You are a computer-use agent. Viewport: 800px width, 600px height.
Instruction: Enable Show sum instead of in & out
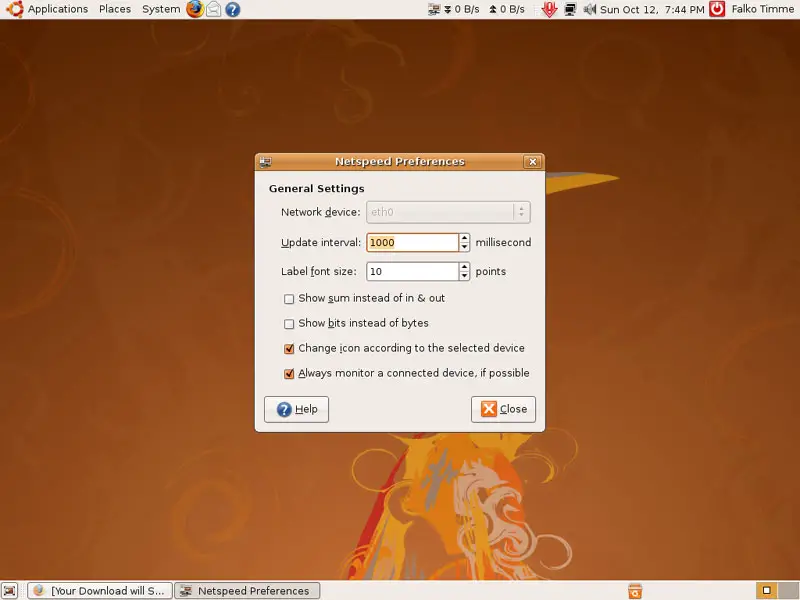click(289, 299)
